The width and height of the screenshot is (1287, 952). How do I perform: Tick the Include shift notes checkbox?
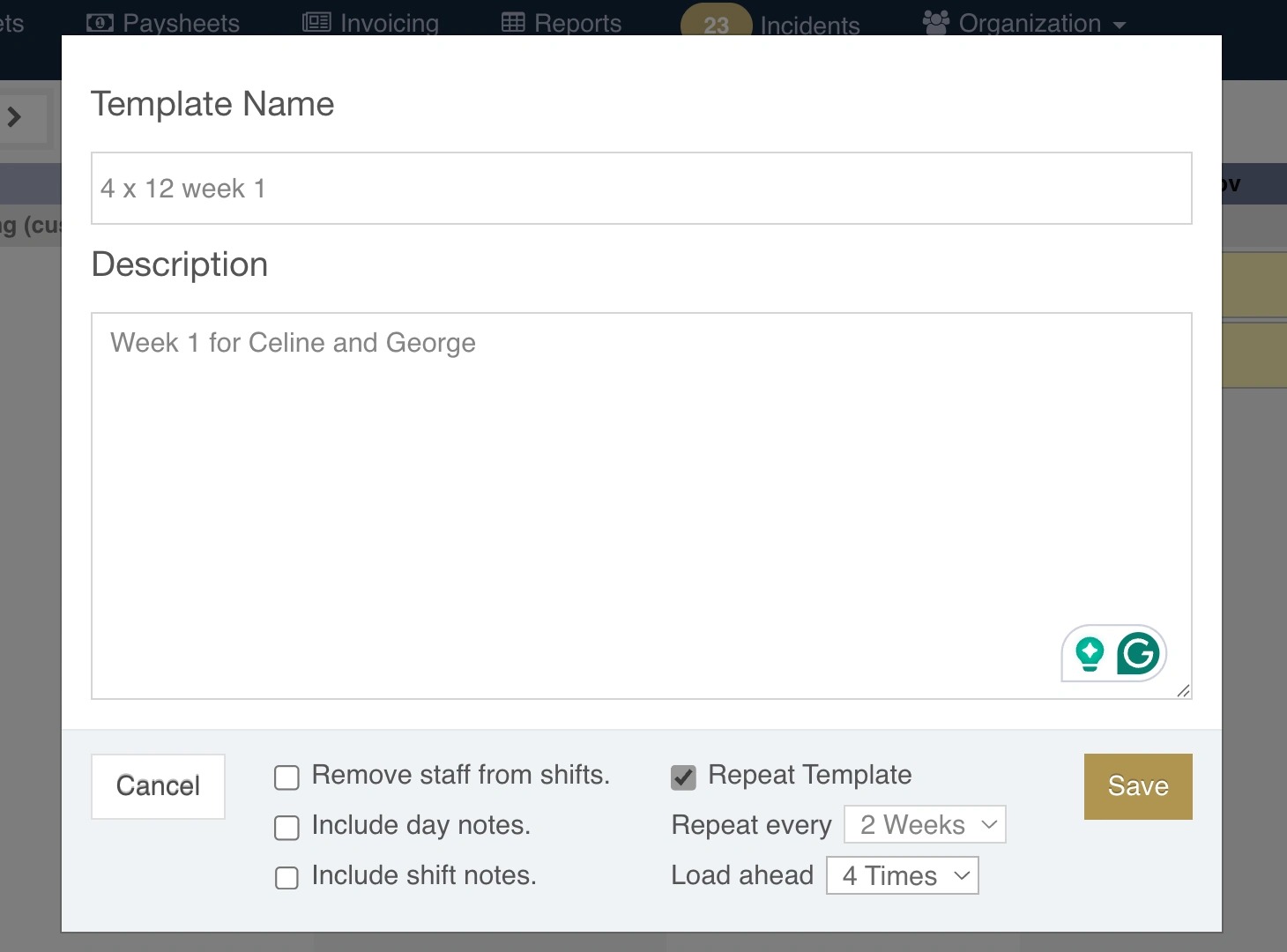pos(286,878)
